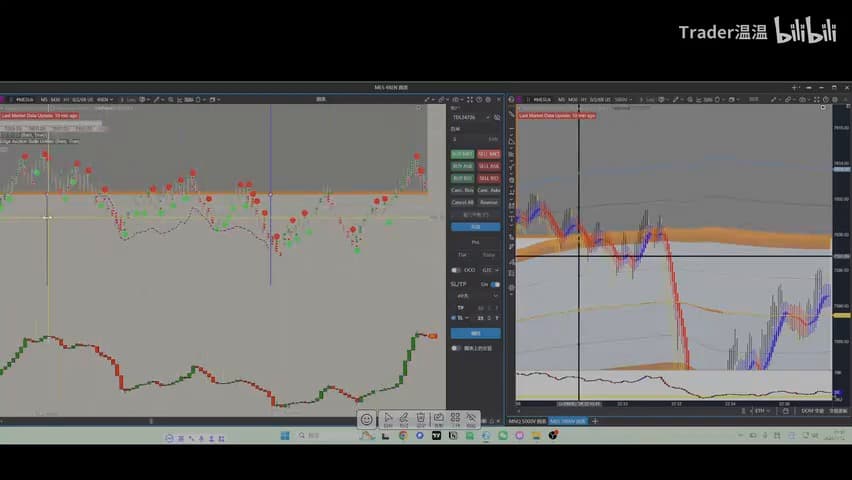Click the SELL ASK button
The image size is (852, 480).
coord(488,166)
